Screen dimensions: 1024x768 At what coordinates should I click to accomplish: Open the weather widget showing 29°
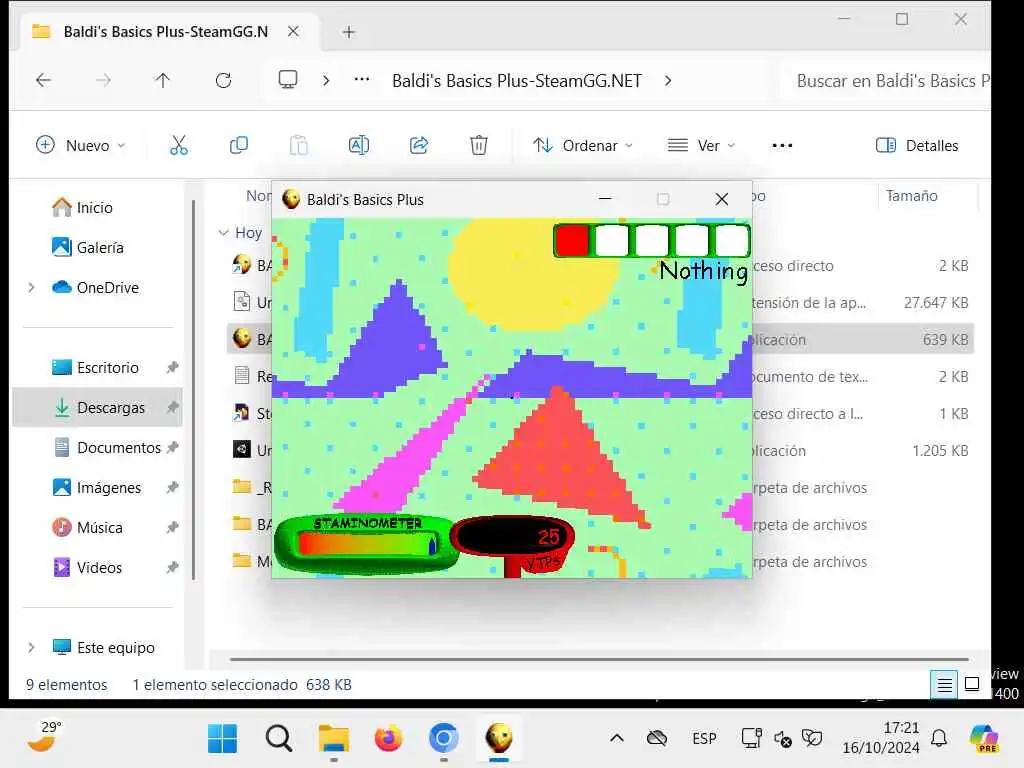click(44, 737)
